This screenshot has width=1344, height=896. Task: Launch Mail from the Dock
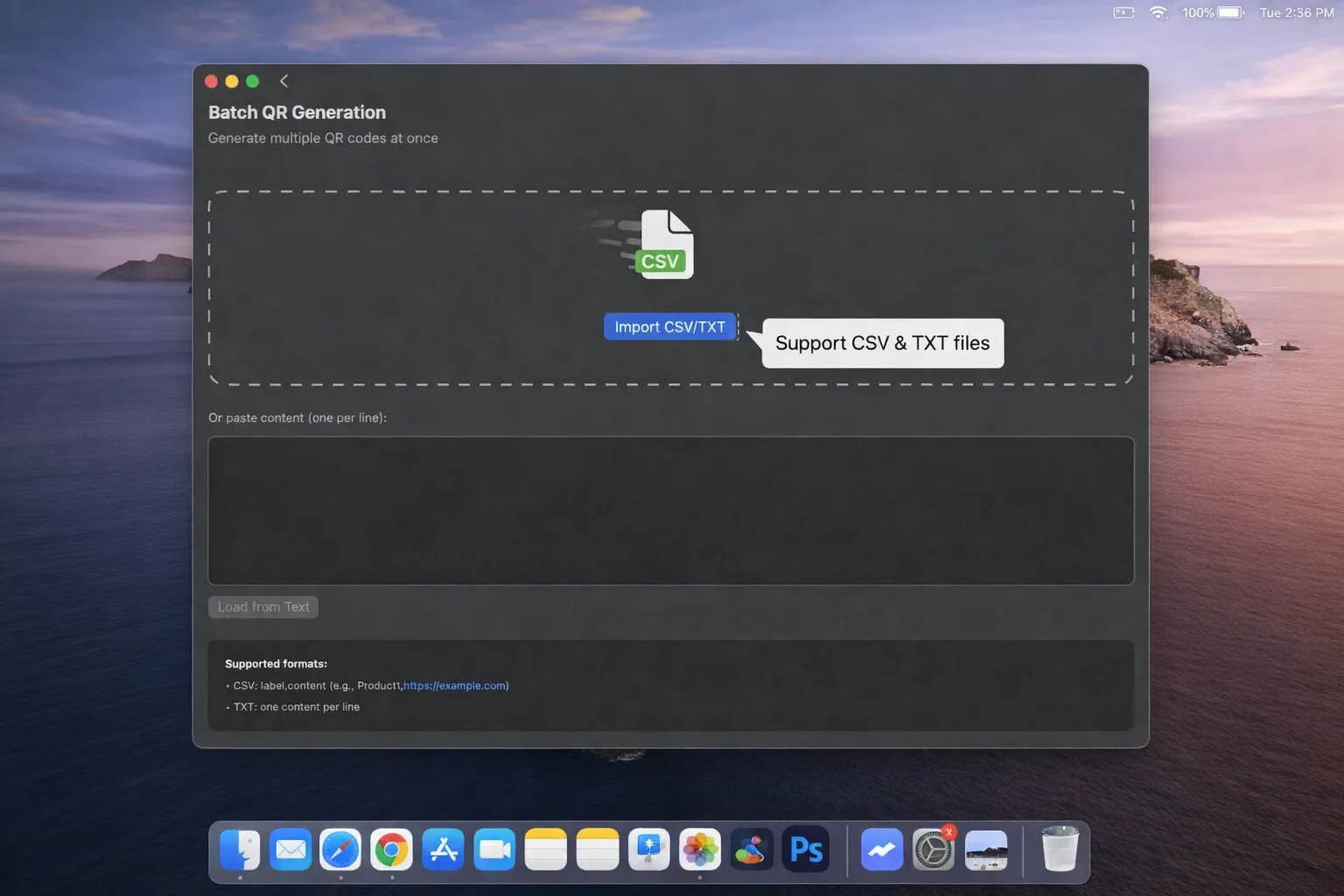(290, 850)
